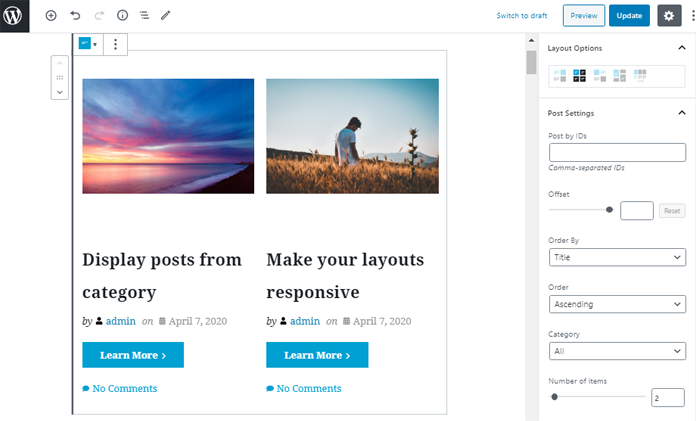696x421 pixels.
Task: Move block up with arrow
Action: (x=59, y=64)
